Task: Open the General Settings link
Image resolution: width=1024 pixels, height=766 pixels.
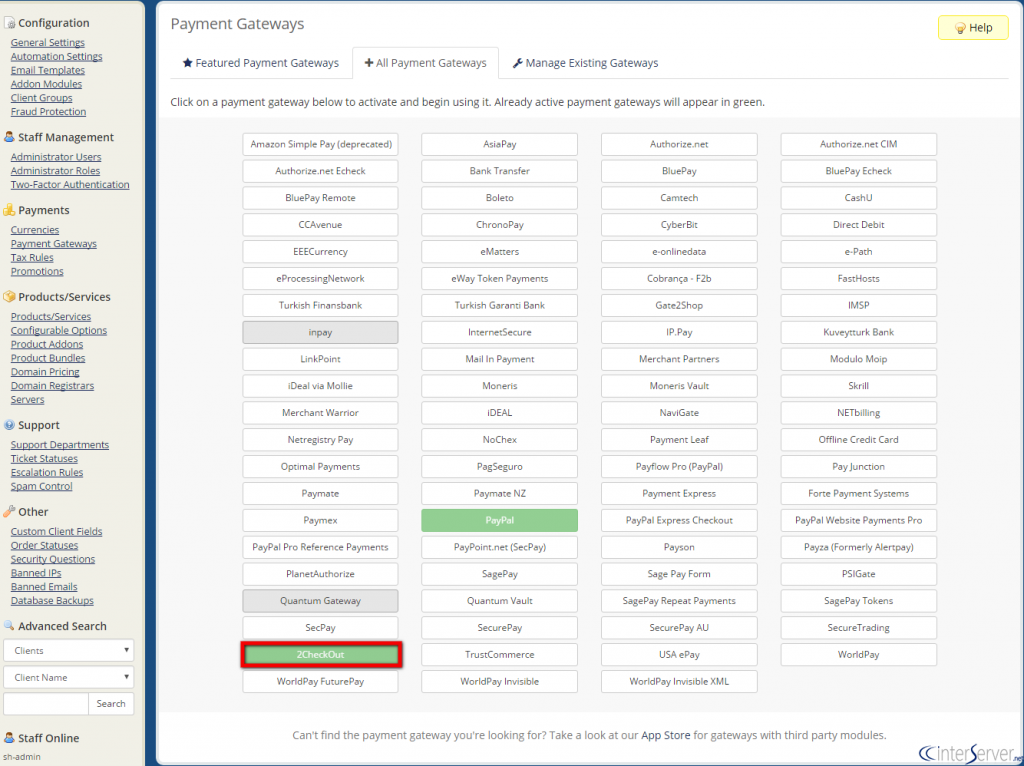Action: pos(48,42)
